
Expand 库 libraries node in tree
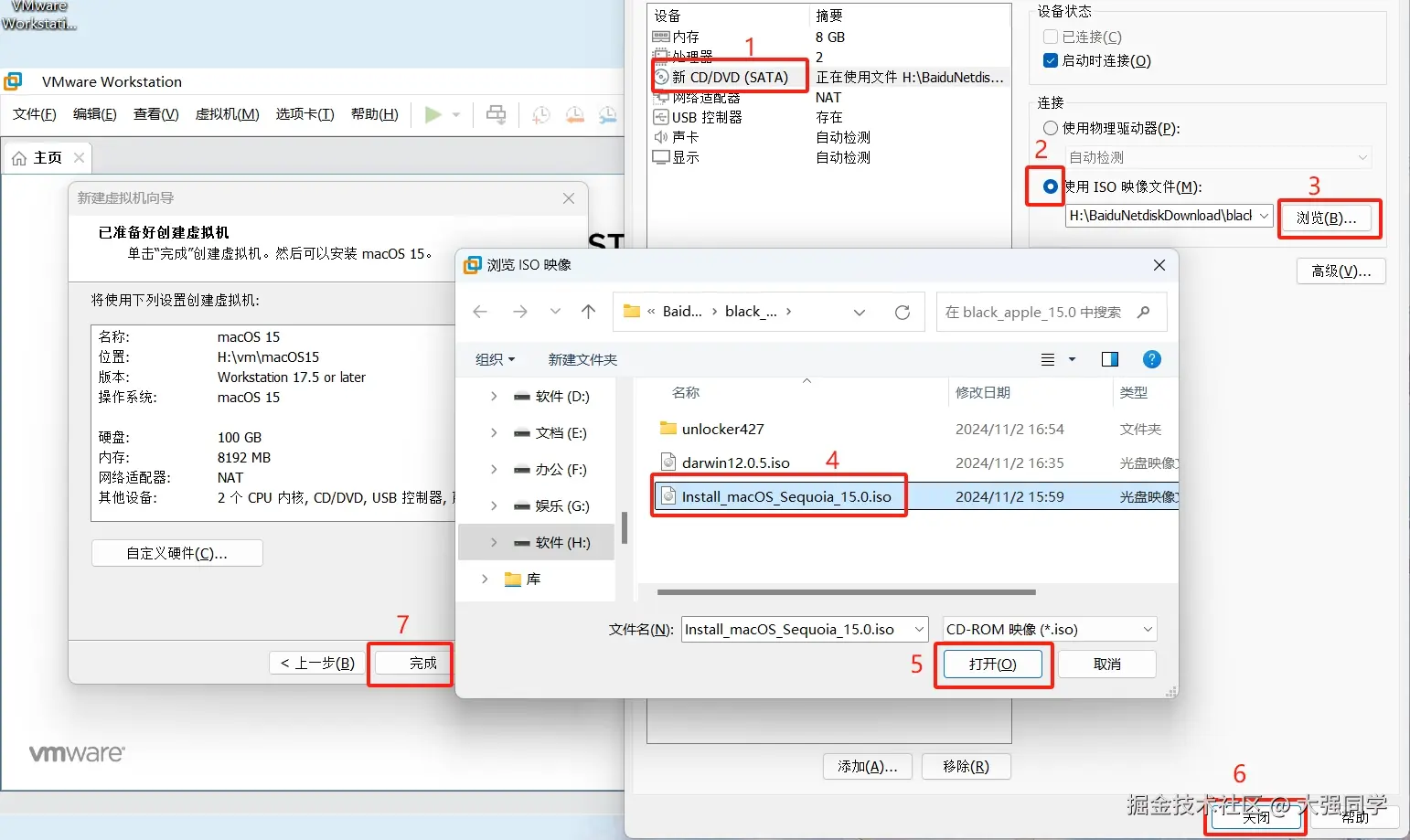coord(485,579)
